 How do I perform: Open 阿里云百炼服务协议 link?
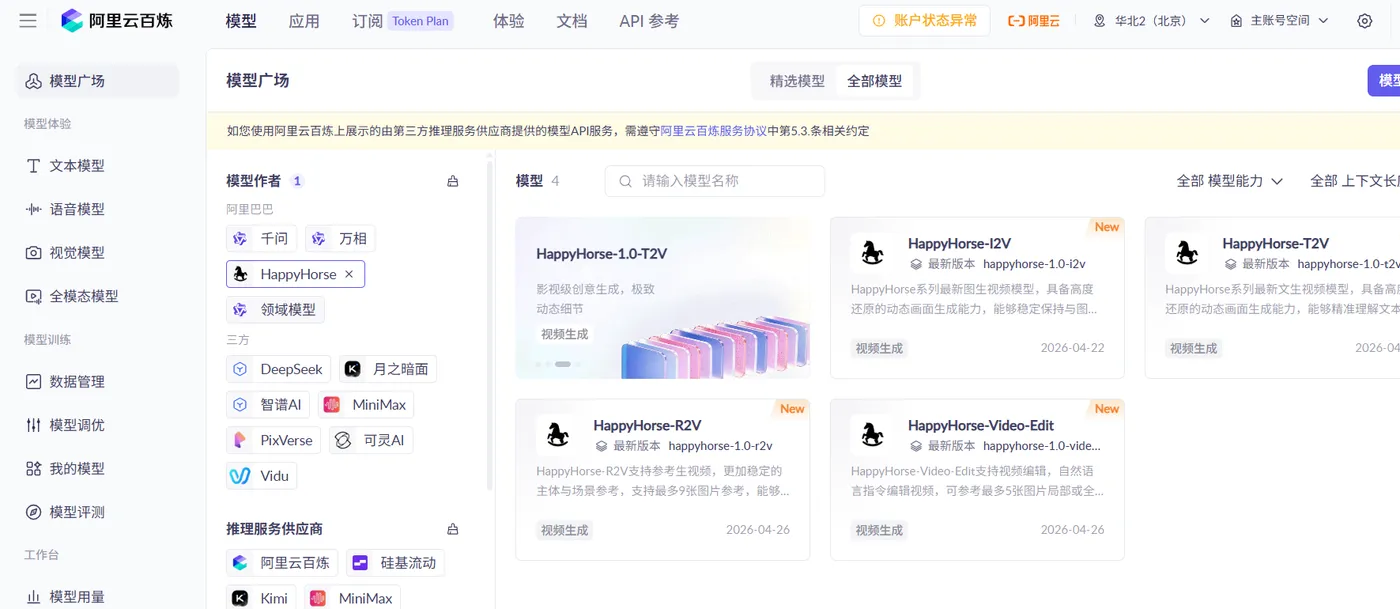click(x=714, y=131)
